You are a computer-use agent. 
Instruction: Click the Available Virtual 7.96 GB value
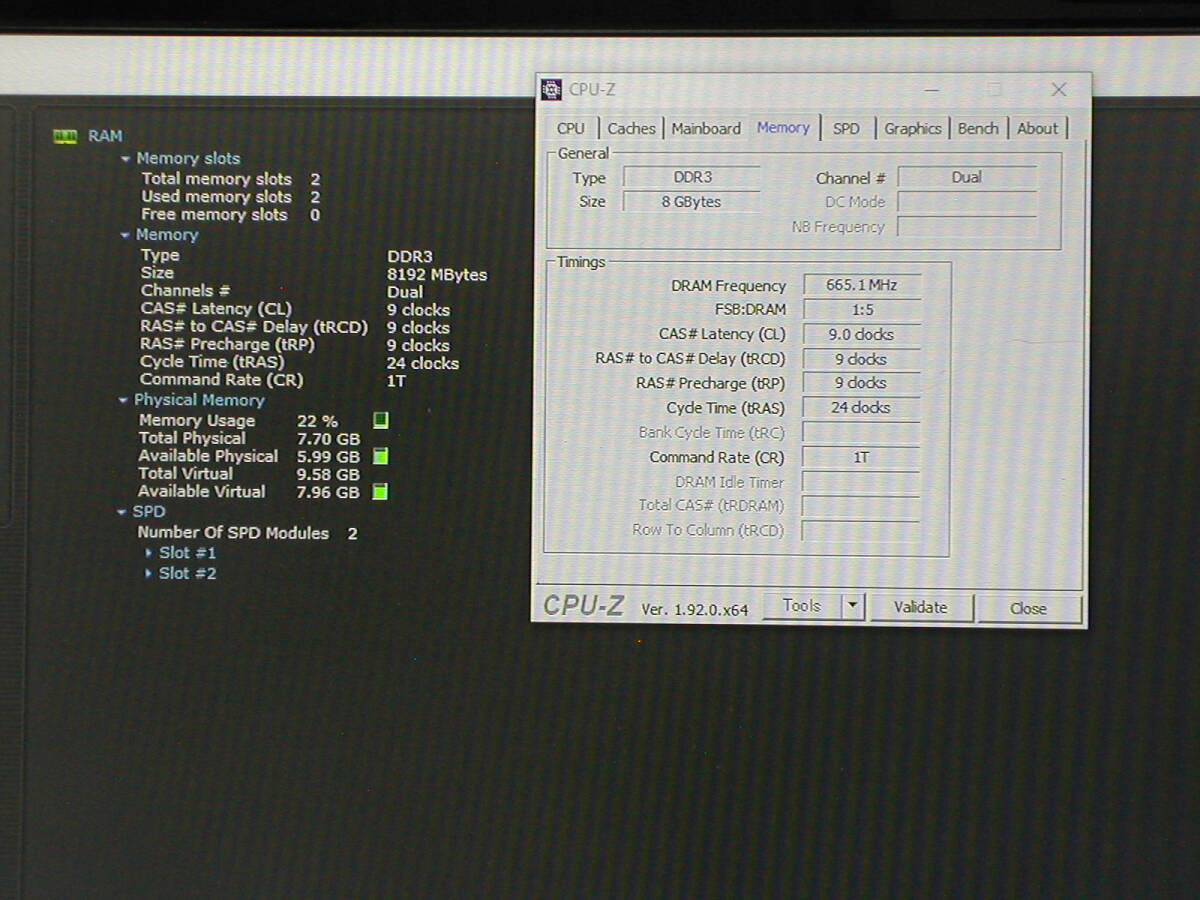(328, 493)
